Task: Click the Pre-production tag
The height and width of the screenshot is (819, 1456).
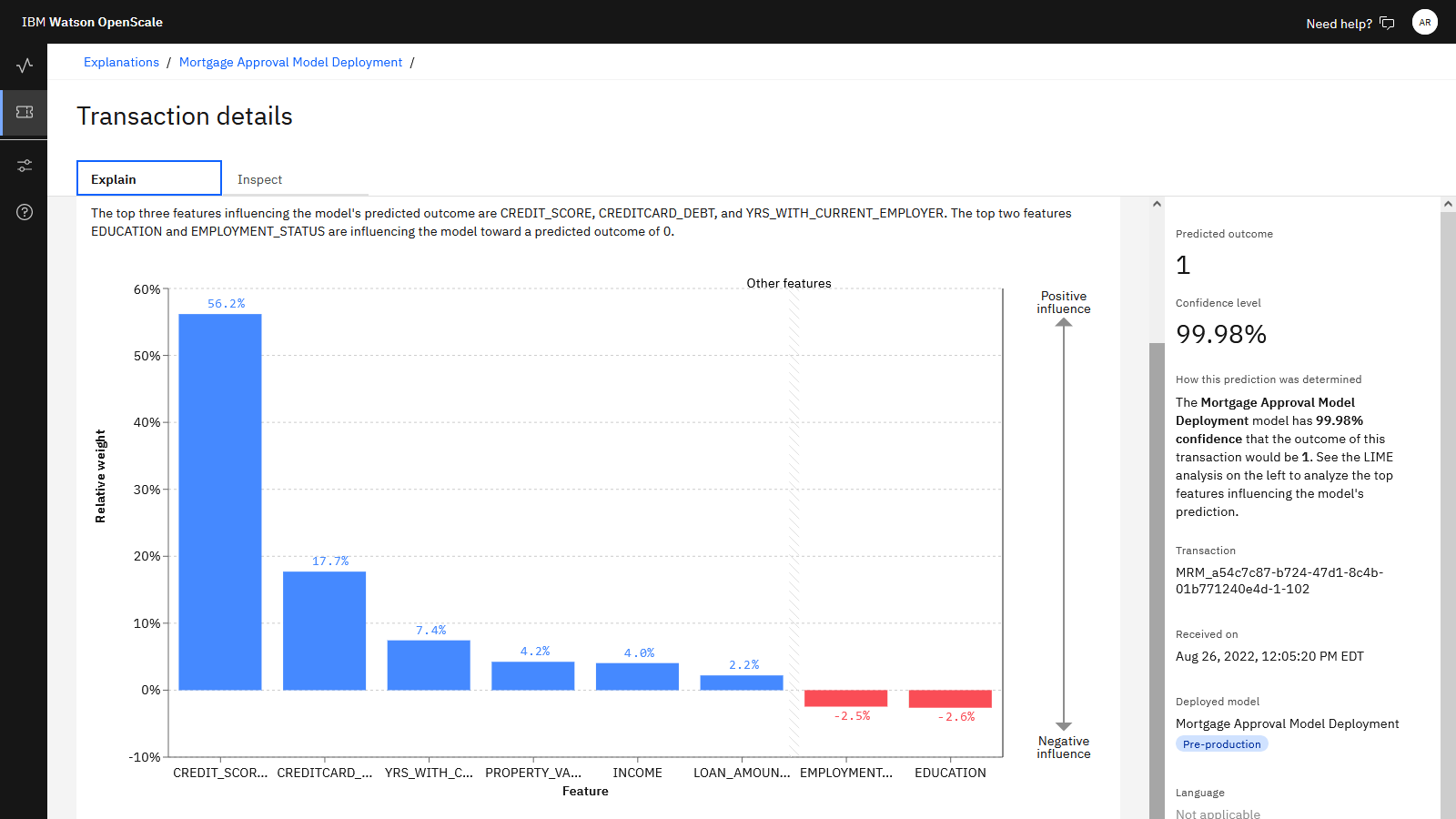Action: tap(1221, 743)
